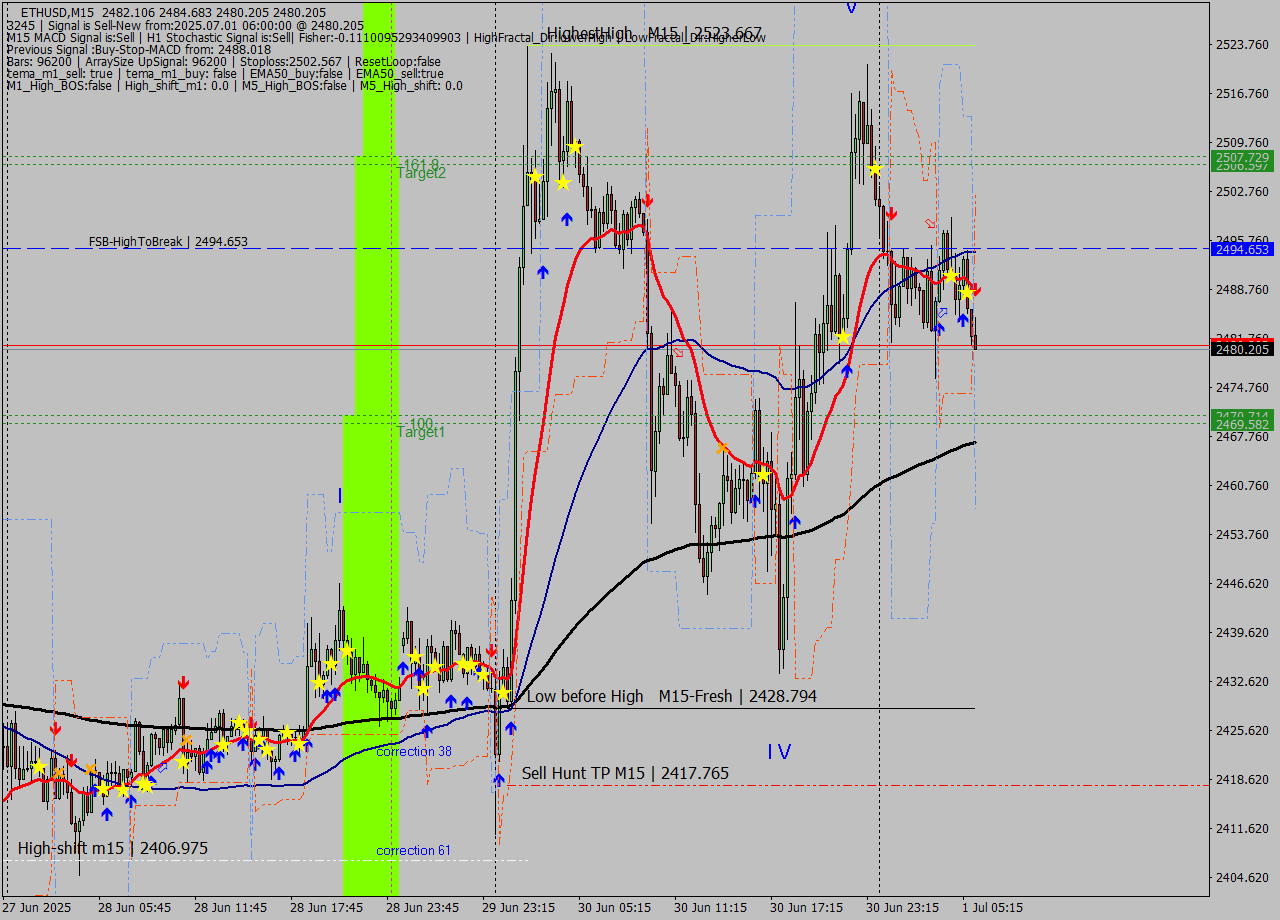This screenshot has height=920, width=1280.
Task: Click the orange X marker on red moving average
Action: 723,448
